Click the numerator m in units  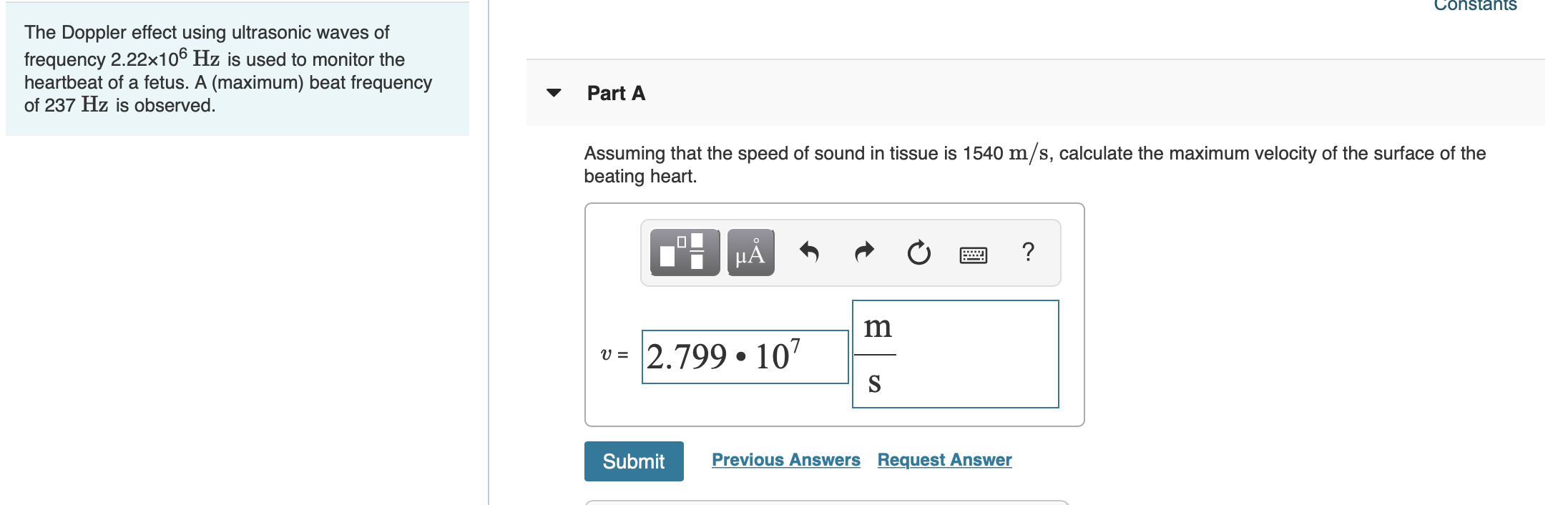click(x=877, y=327)
